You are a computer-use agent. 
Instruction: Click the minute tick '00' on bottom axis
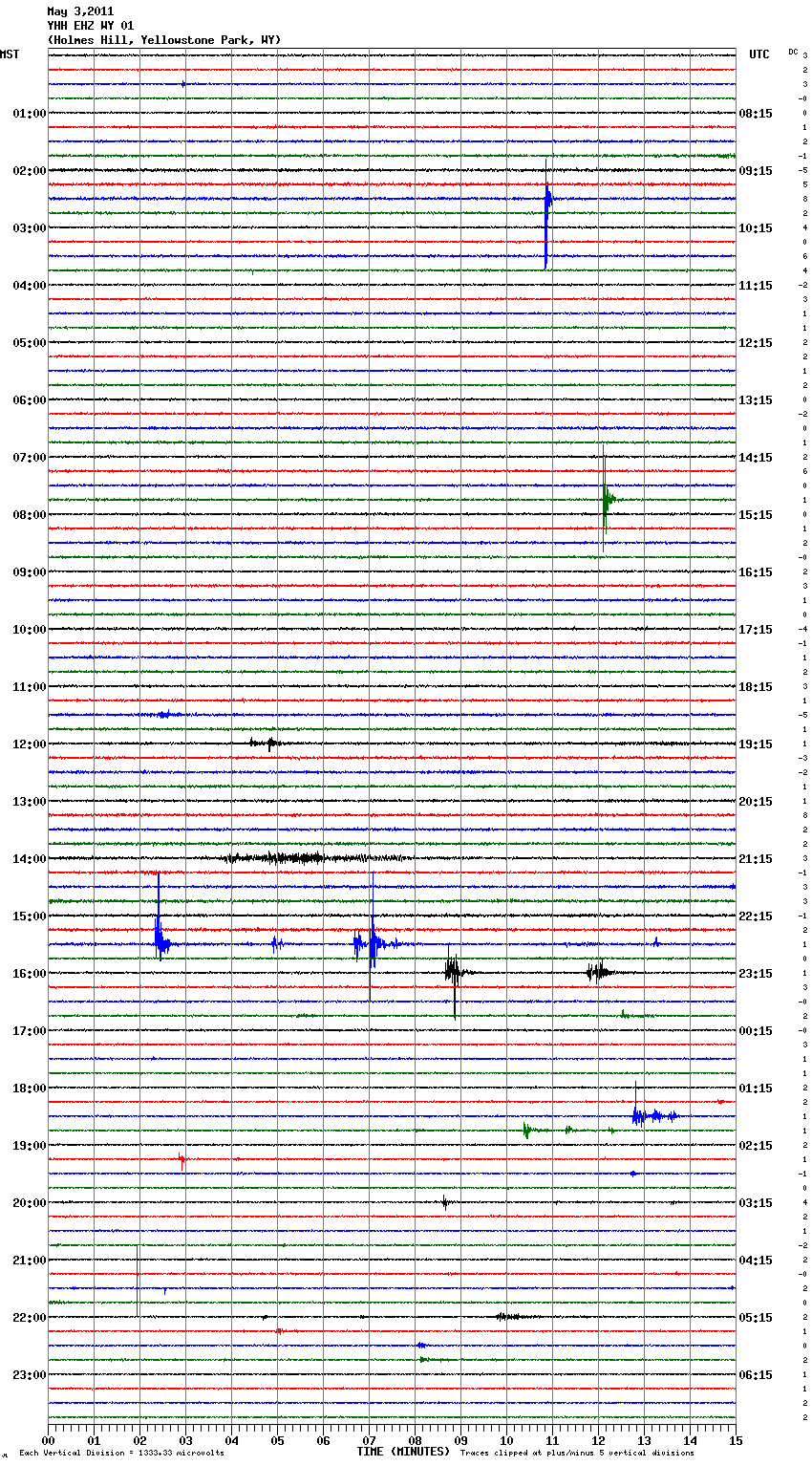(48, 1440)
